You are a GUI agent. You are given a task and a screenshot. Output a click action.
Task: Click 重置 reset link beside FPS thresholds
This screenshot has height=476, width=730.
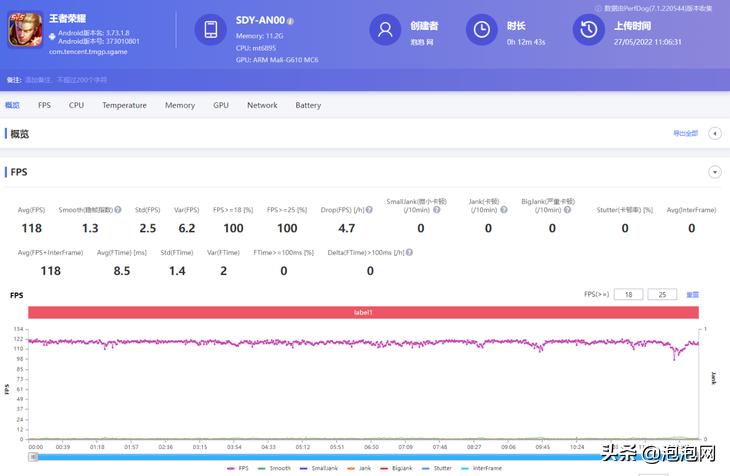692,295
